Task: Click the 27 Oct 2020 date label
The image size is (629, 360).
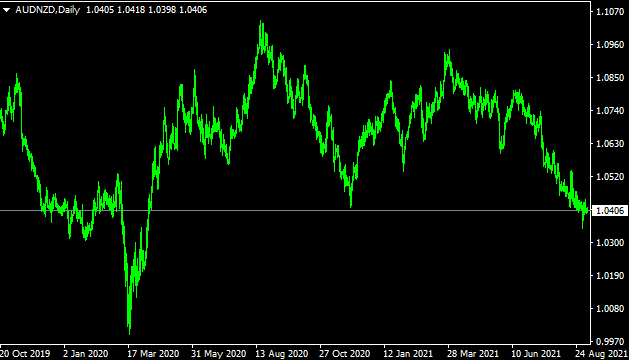Action: click(x=345, y=354)
